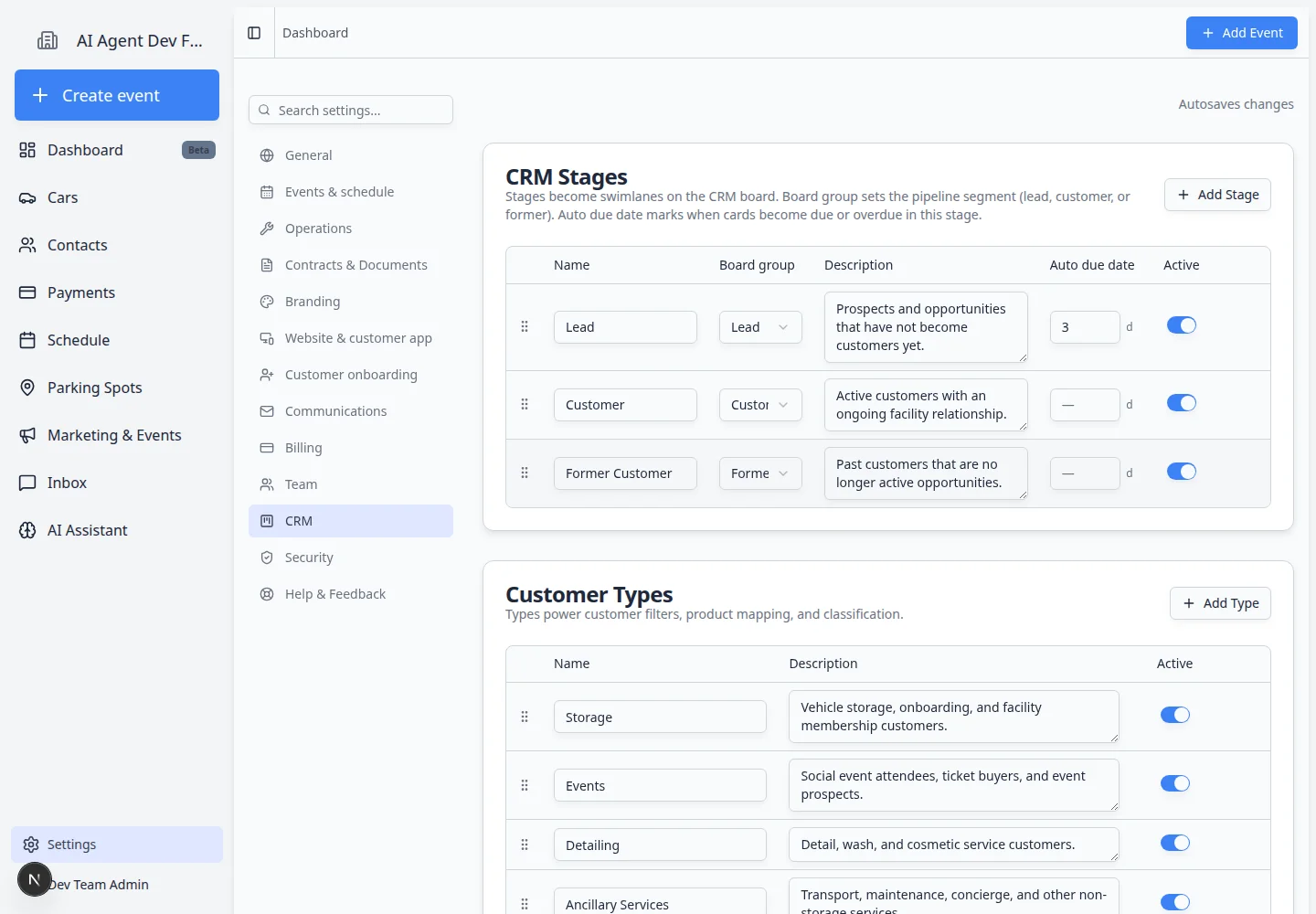Click the Dashboard breadcrumb
Screen dimensions: 1316x914
315,33
